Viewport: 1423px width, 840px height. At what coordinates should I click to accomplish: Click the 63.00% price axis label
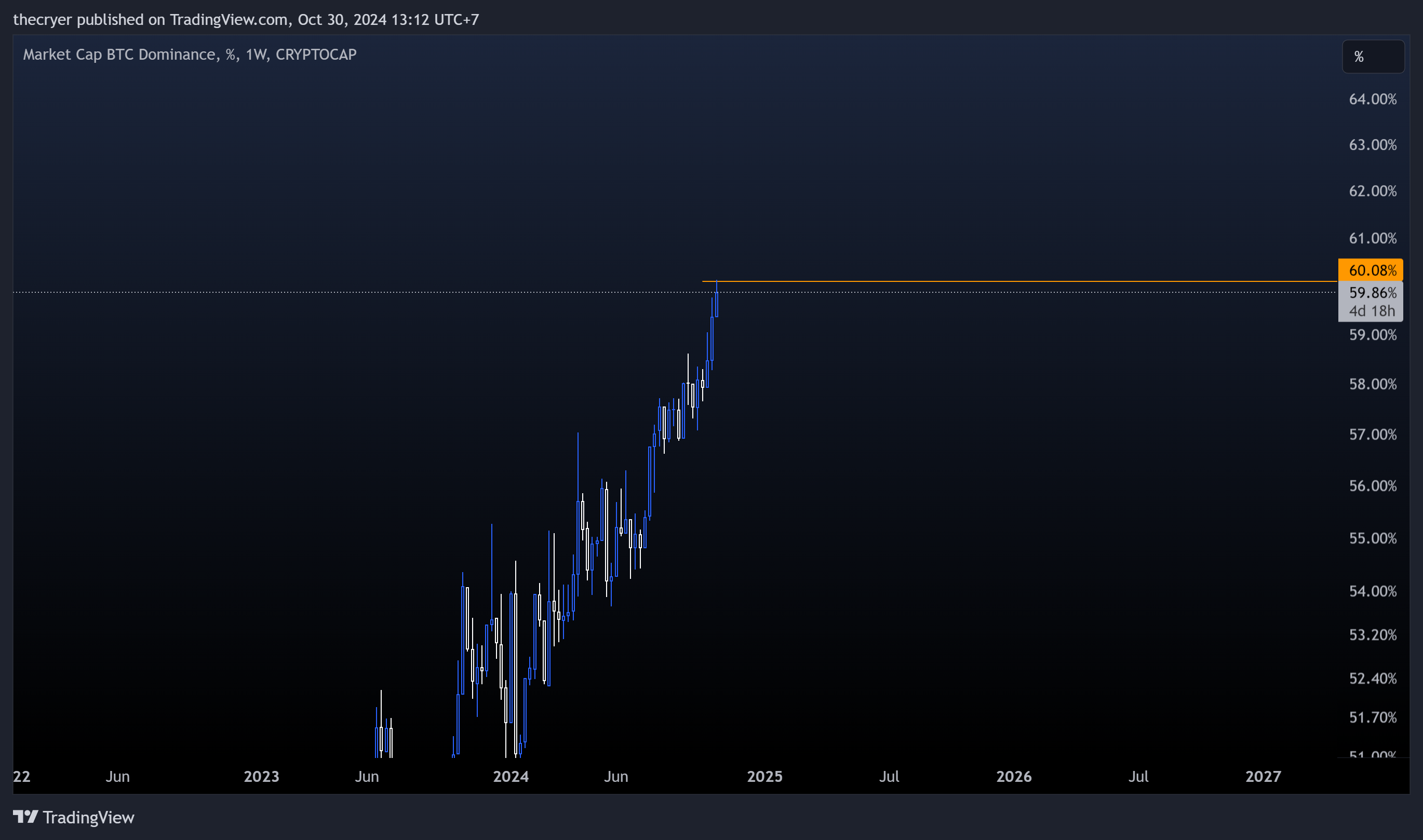point(1373,145)
